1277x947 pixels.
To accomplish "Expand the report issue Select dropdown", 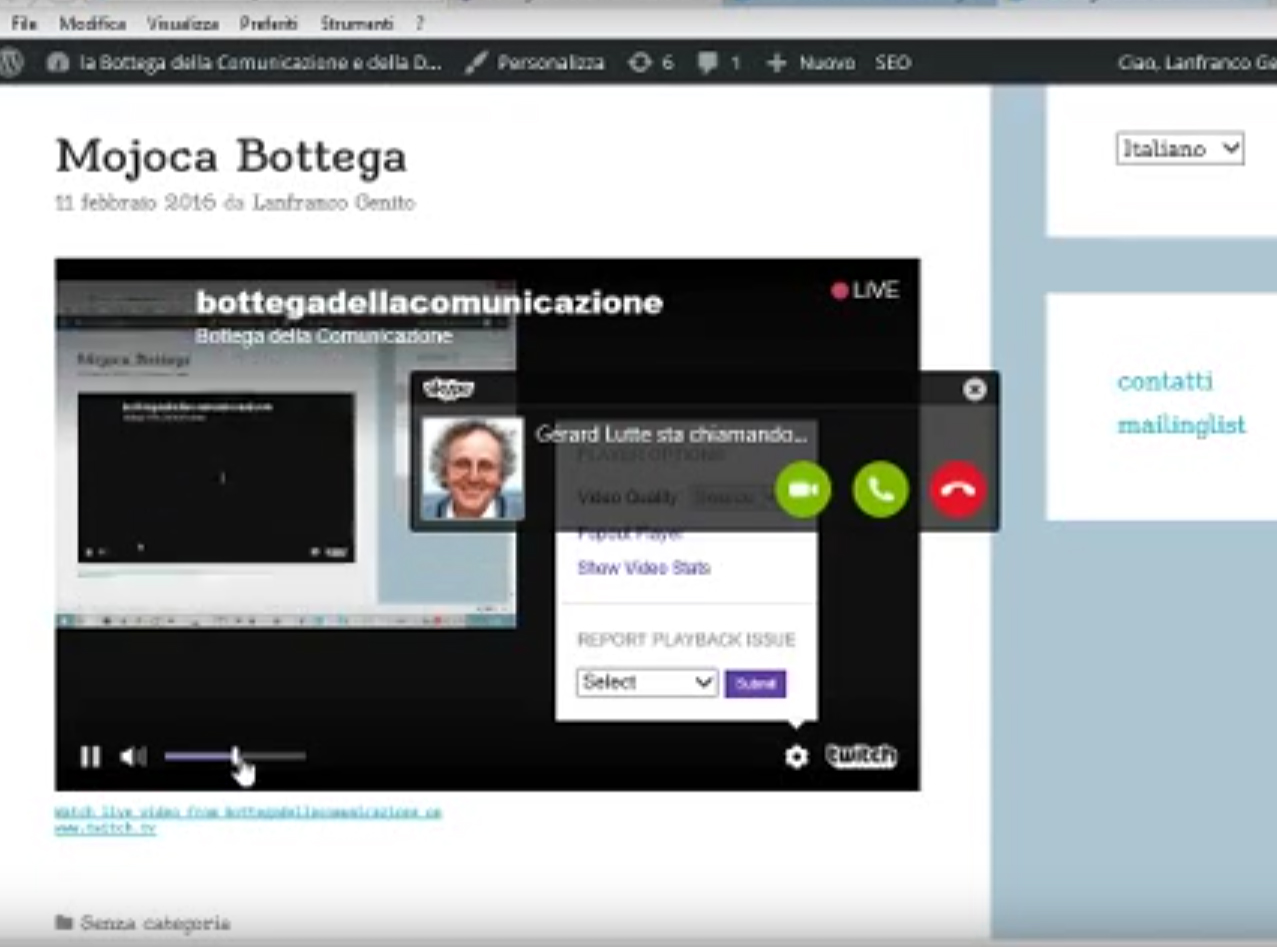I will pyautogui.click(x=647, y=682).
